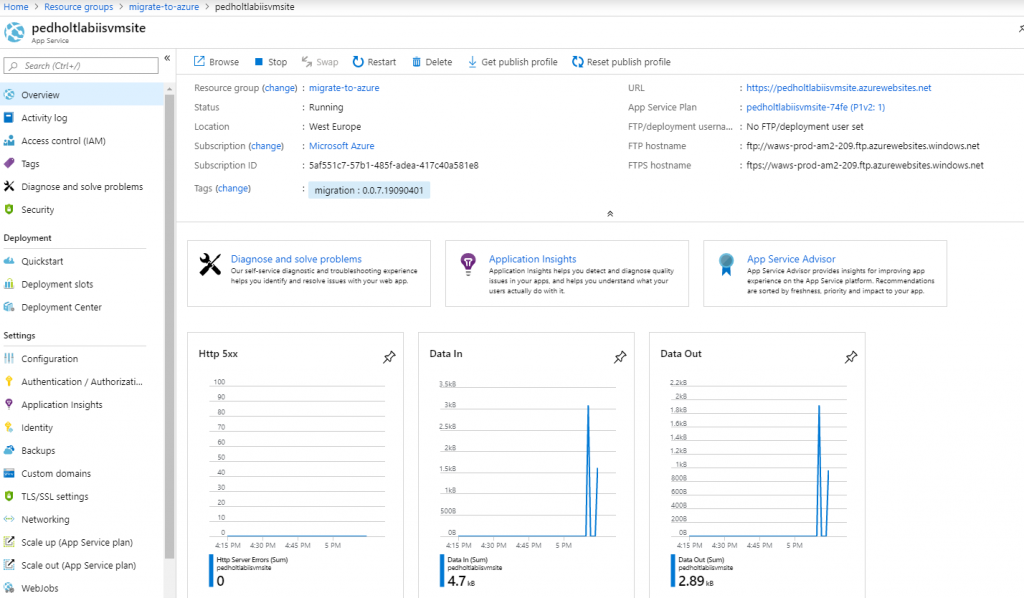1024x598 pixels.
Task: Click the Quickstart sidebar icon
Action: (x=8, y=261)
